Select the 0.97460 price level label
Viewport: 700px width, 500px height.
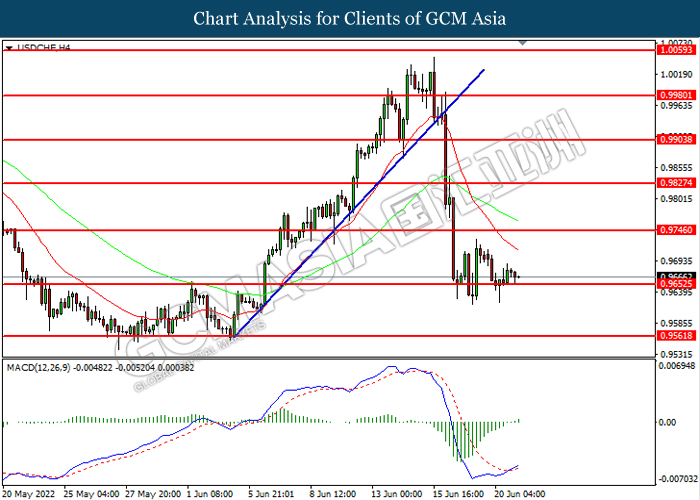tap(677, 230)
